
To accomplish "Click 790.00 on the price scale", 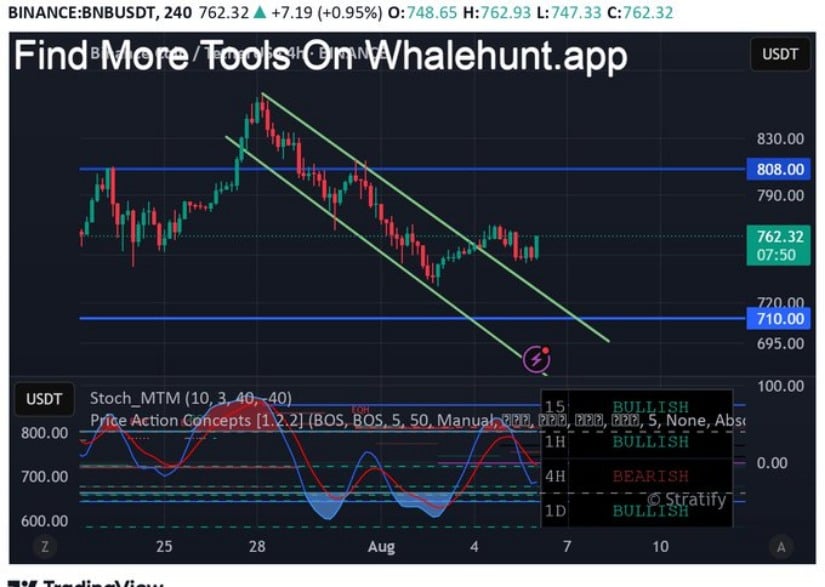I will [780, 196].
